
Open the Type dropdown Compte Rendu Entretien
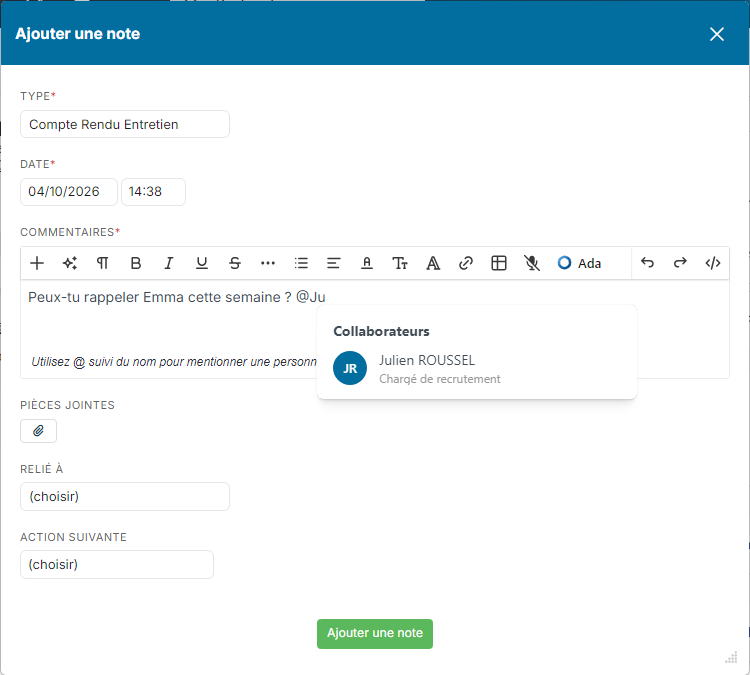(x=125, y=124)
